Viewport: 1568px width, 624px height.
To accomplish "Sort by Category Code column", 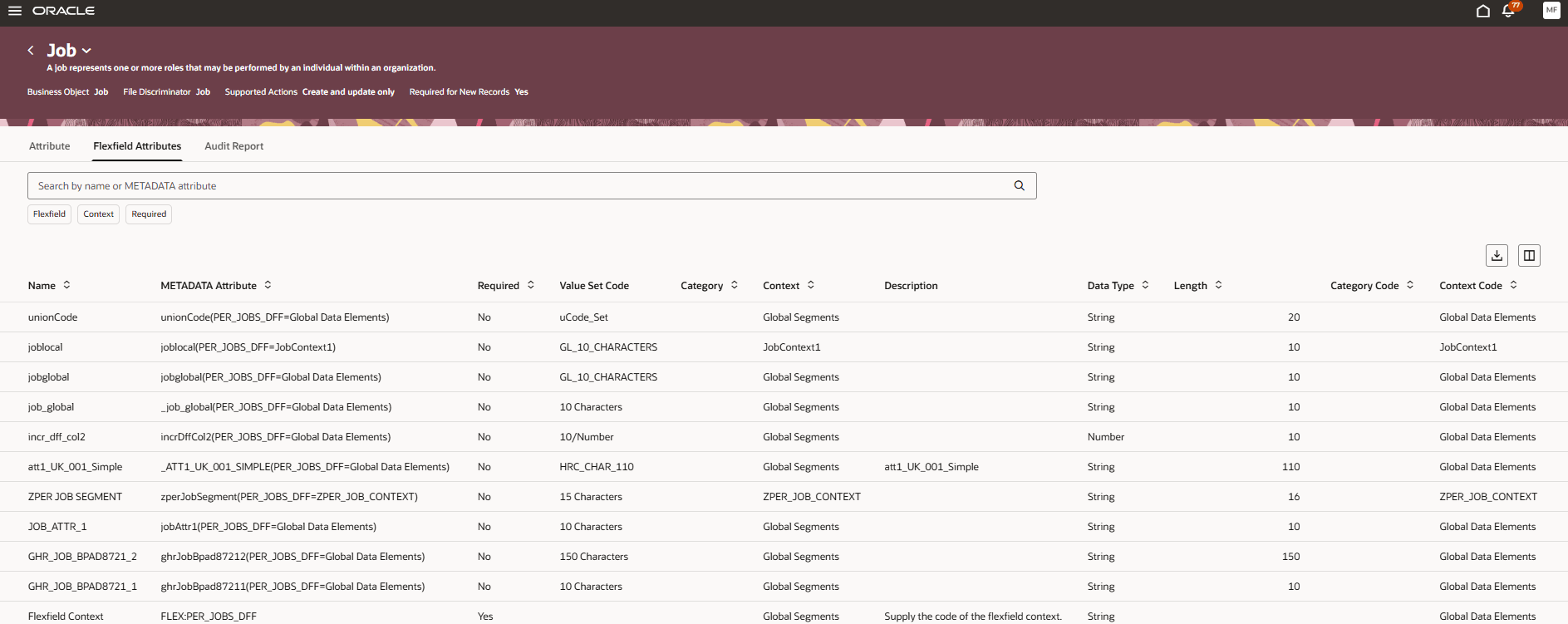I will coord(1410,285).
